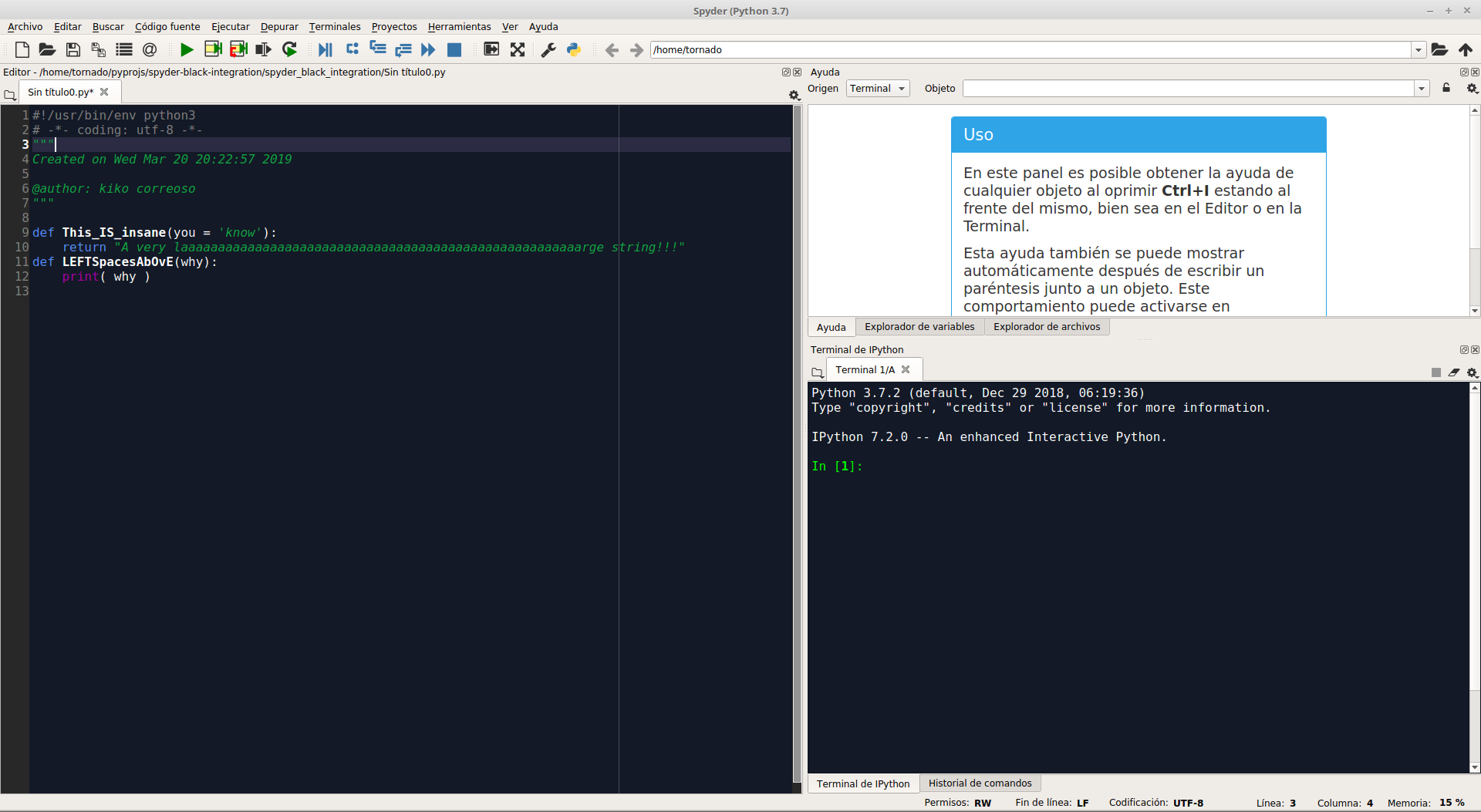Open the editor options gear menu
Viewport: 1481px width, 812px height.
pos(794,95)
